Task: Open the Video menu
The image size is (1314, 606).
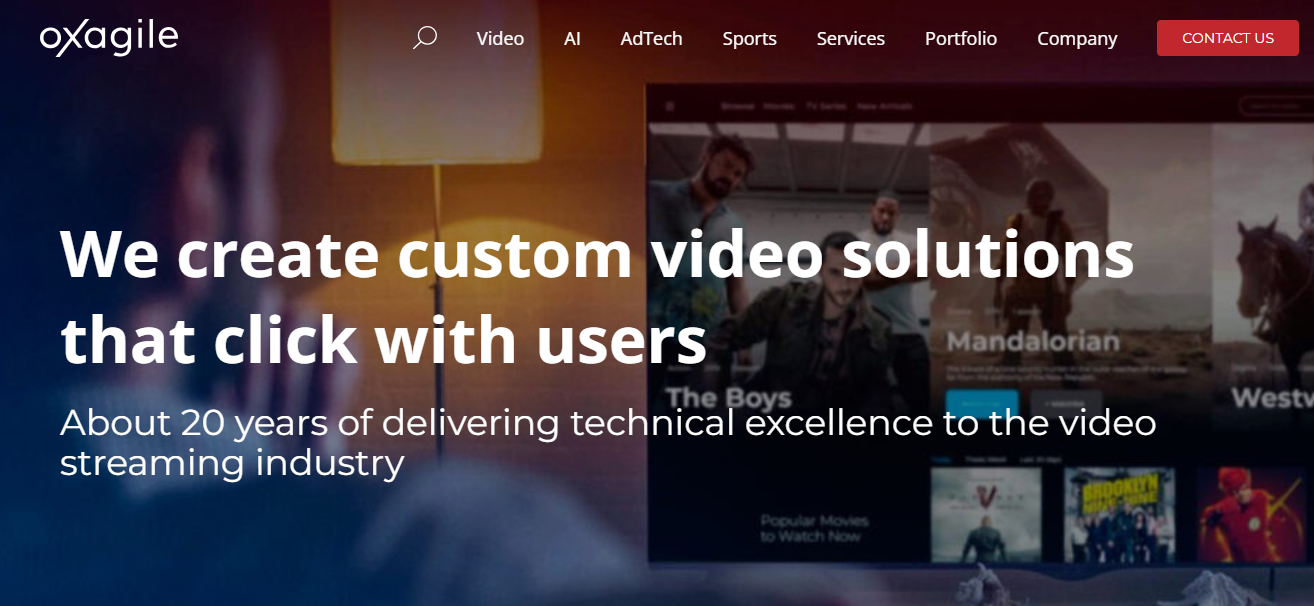Action: [x=499, y=38]
